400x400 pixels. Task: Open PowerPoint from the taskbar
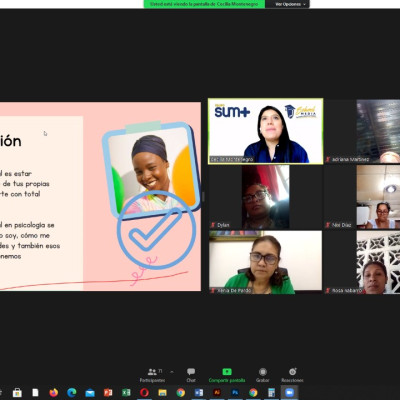click(x=108, y=393)
